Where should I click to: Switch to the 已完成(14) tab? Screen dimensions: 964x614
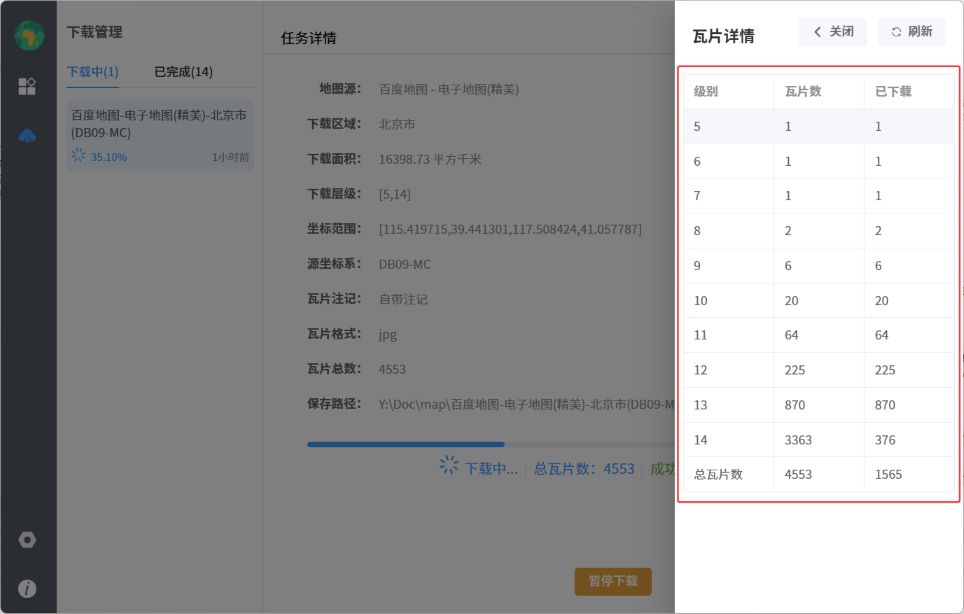[183, 72]
